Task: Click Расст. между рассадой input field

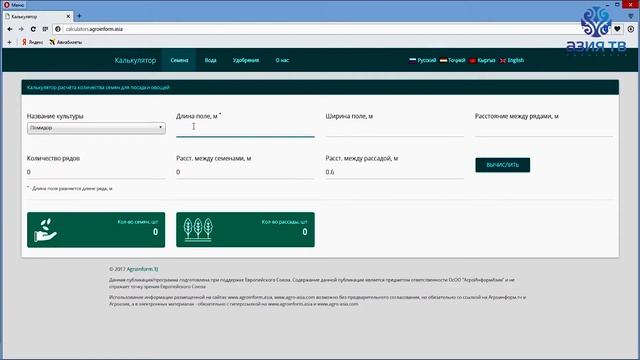Action: [394, 172]
